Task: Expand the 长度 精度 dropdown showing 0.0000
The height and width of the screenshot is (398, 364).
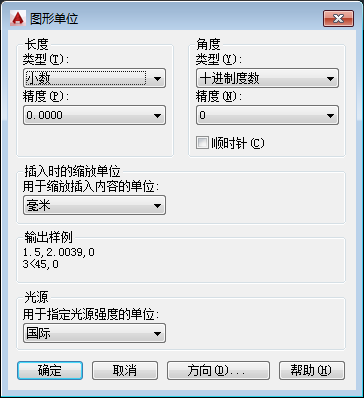Action: tap(94, 115)
